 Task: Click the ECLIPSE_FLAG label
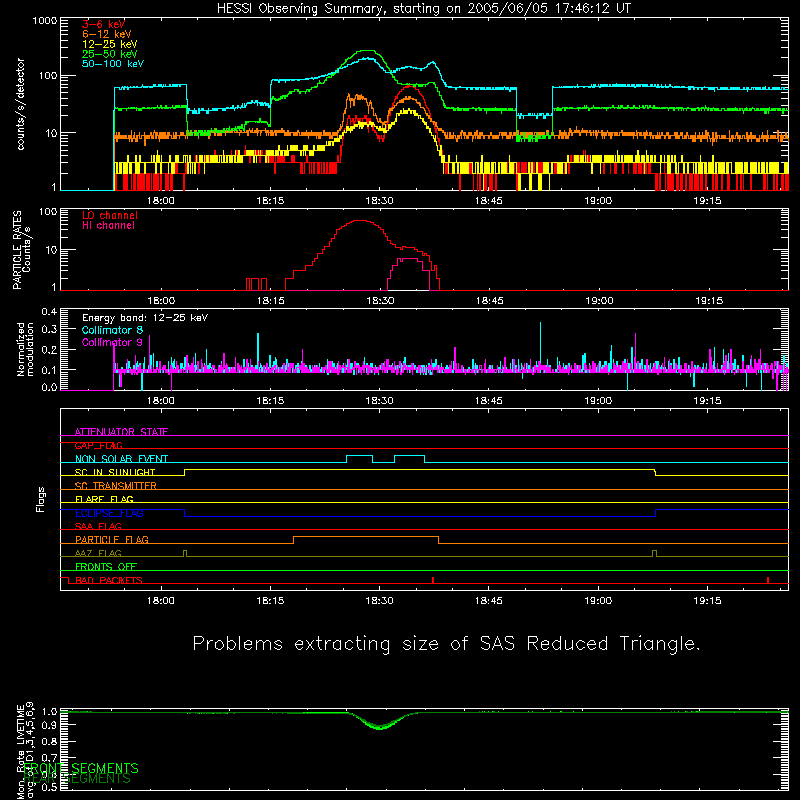(x=109, y=513)
